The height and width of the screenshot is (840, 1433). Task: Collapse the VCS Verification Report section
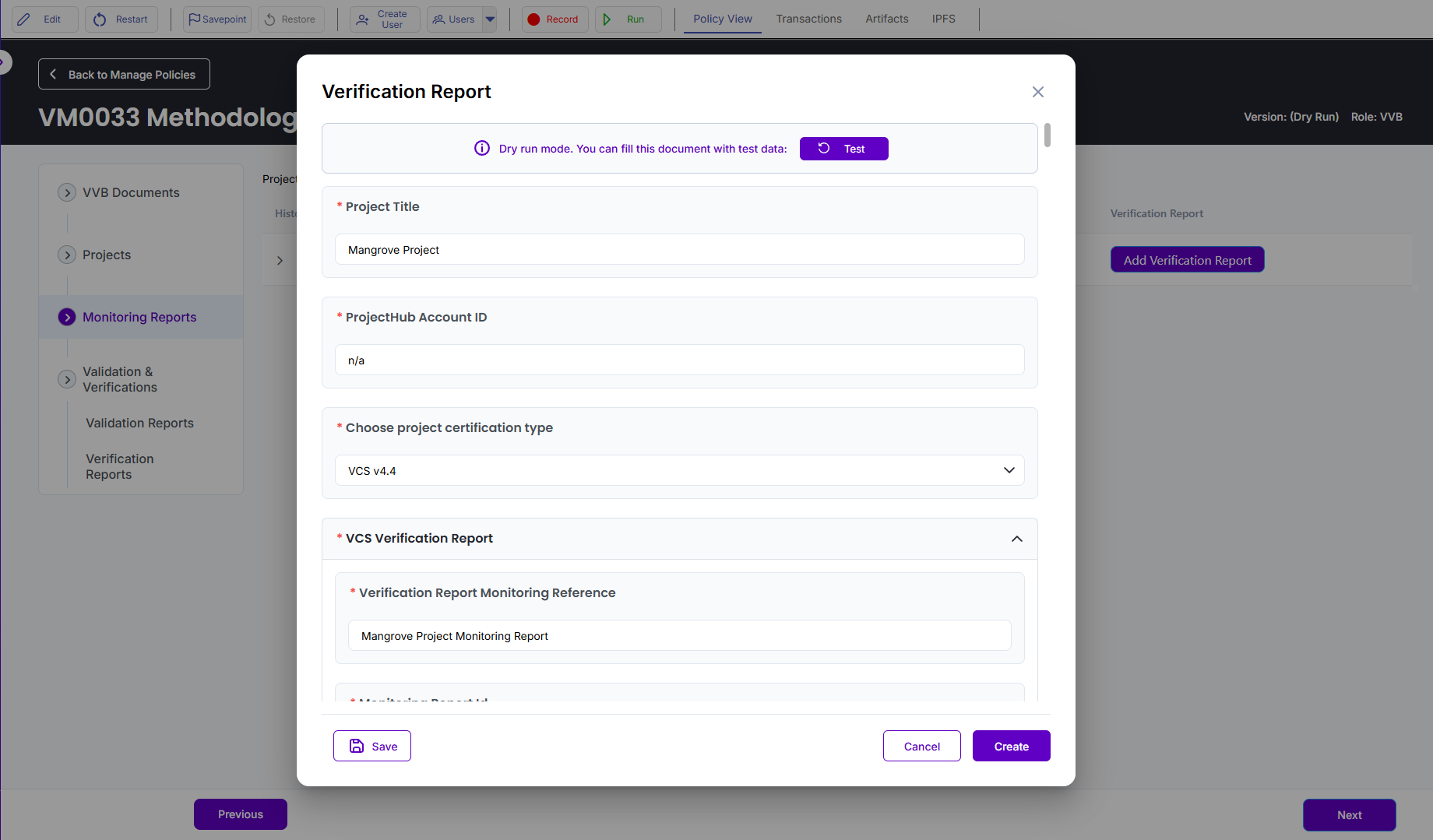pyautogui.click(x=1016, y=539)
